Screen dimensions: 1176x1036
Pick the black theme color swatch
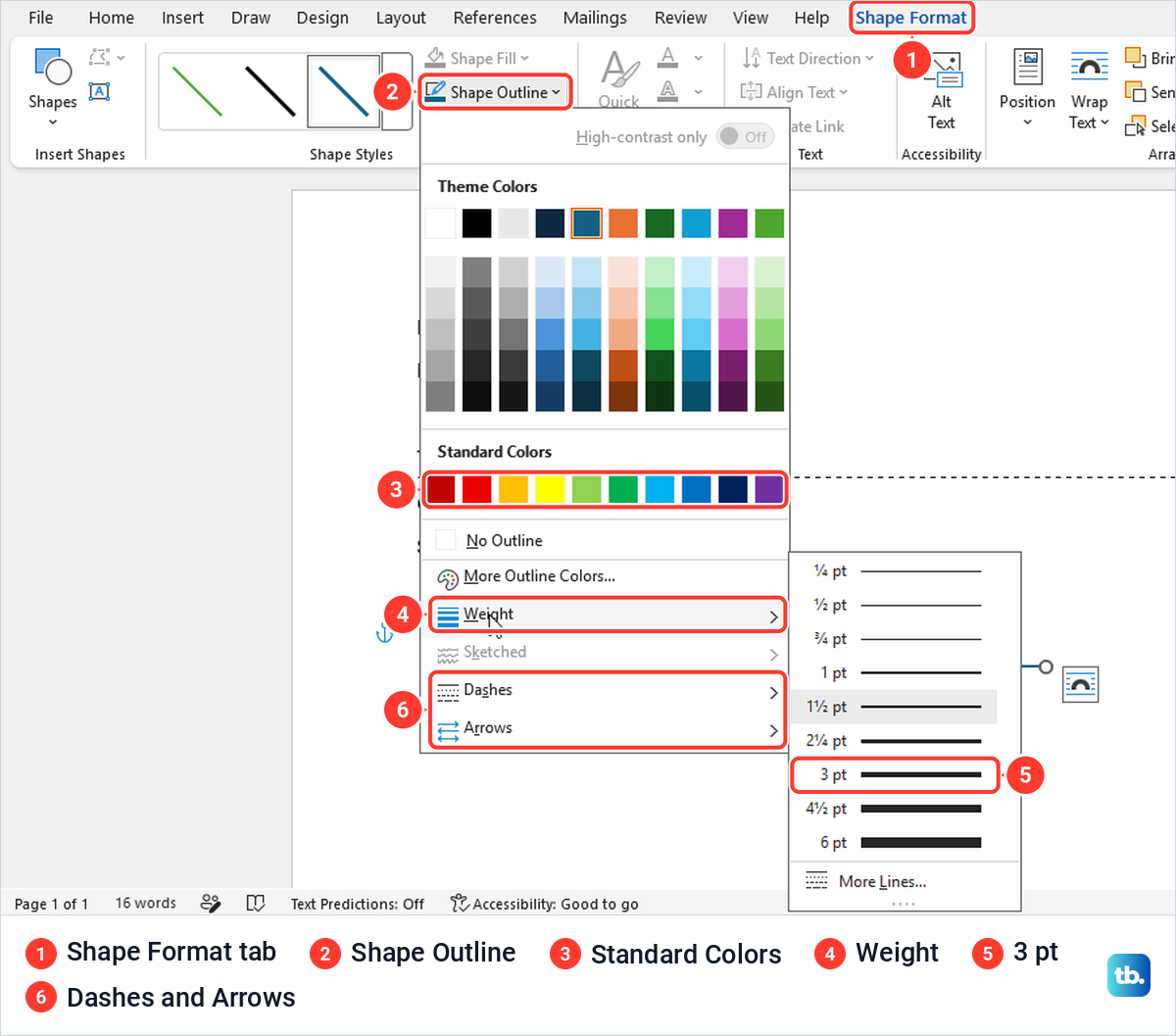point(476,223)
